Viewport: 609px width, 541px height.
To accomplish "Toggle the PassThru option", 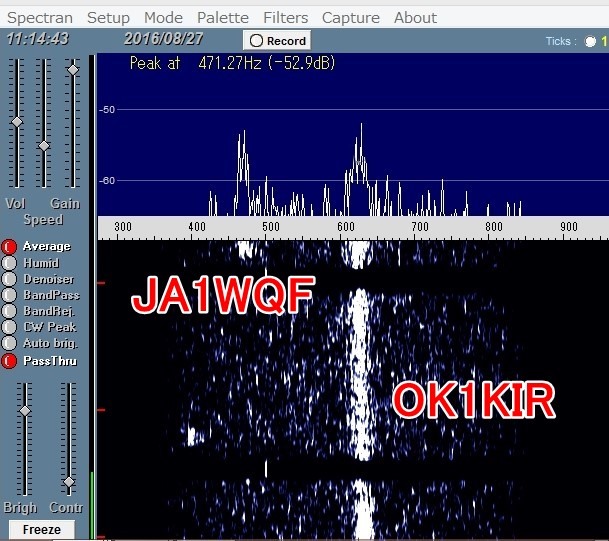I will pyautogui.click(x=9, y=361).
